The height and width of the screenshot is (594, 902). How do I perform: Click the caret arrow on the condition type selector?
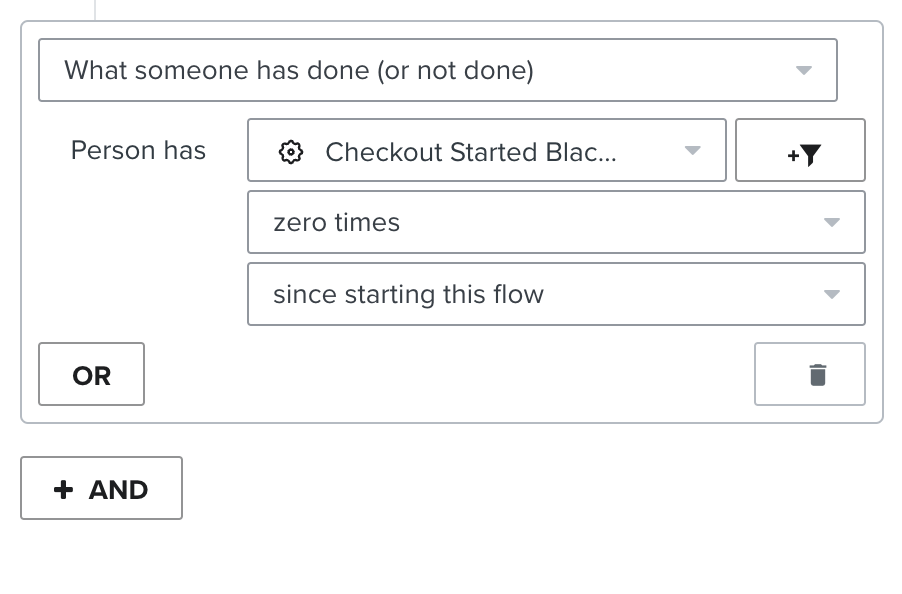[x=803, y=71]
